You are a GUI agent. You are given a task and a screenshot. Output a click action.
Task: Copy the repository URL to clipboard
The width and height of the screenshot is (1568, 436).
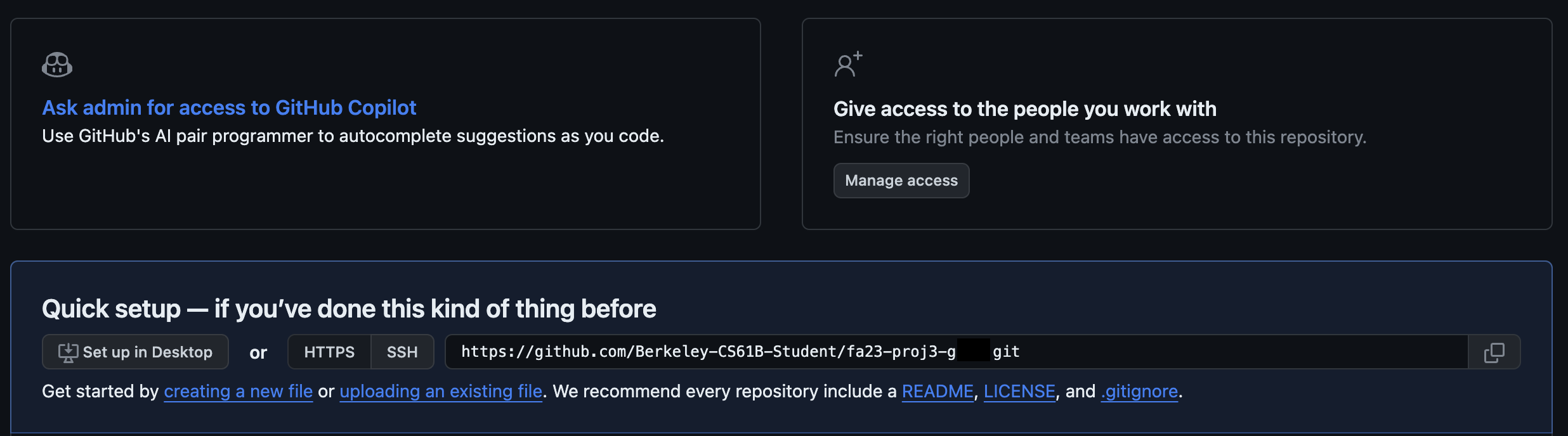click(1494, 352)
